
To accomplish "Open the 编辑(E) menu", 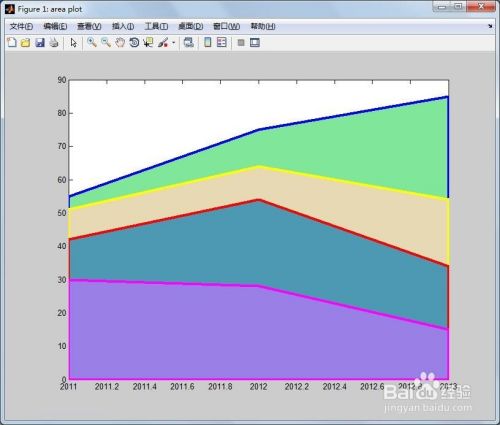I will pyautogui.click(x=55, y=26).
